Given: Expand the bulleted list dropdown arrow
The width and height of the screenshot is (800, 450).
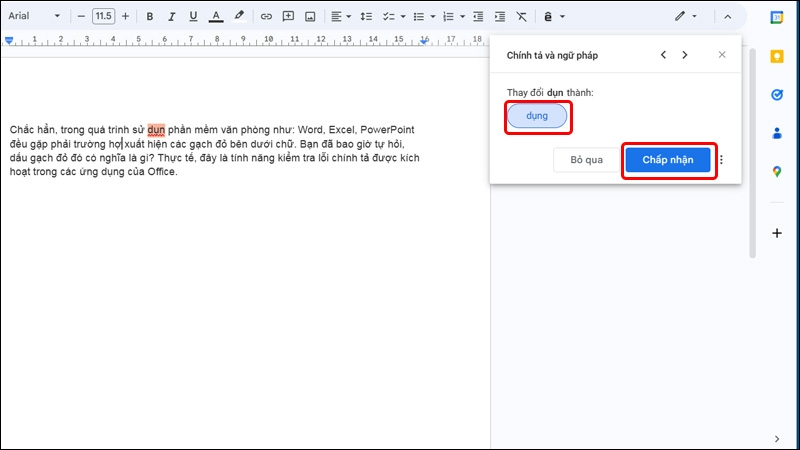Looking at the screenshot, I should [433, 16].
